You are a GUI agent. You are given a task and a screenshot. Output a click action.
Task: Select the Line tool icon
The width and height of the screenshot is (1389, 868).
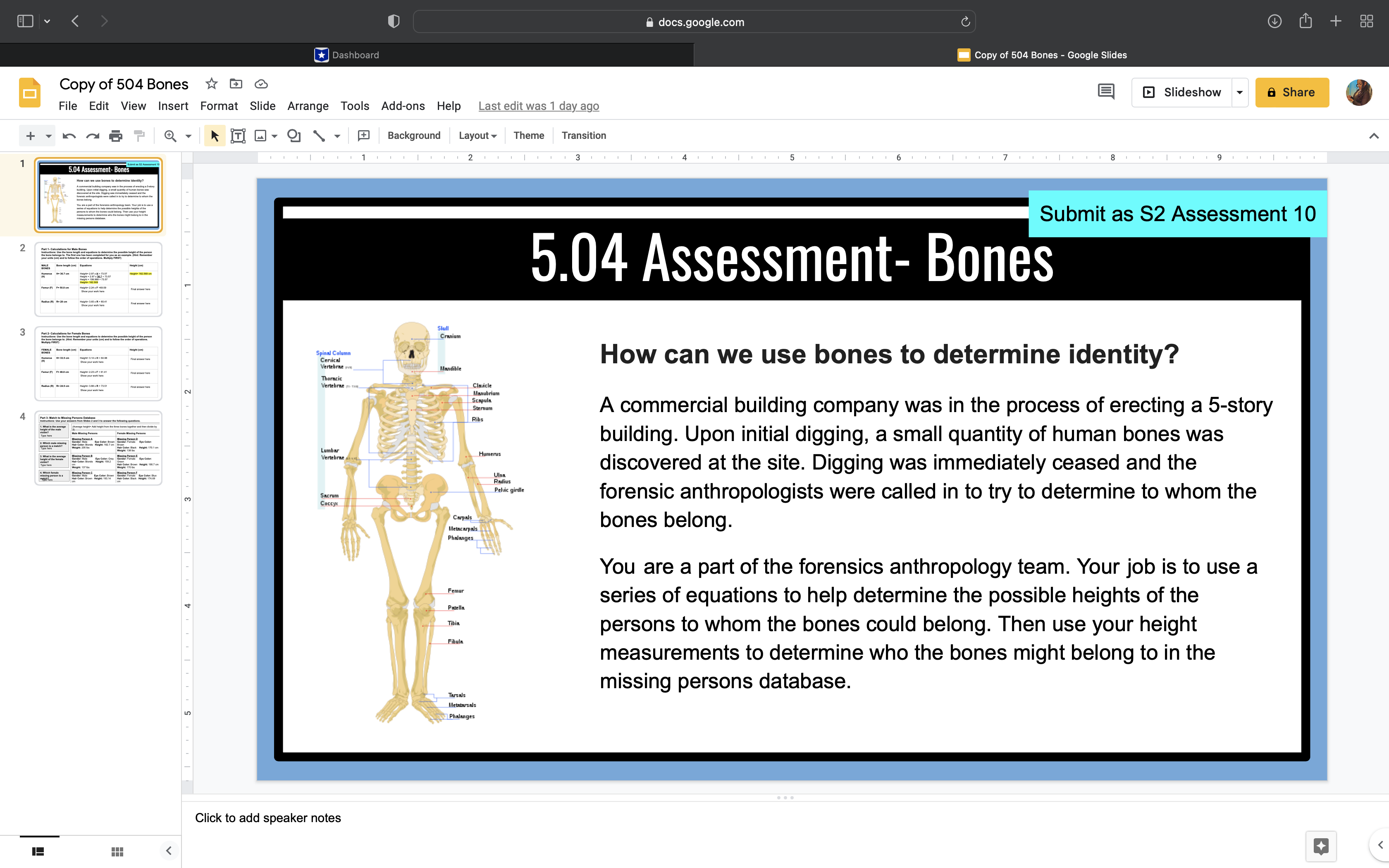point(319,136)
